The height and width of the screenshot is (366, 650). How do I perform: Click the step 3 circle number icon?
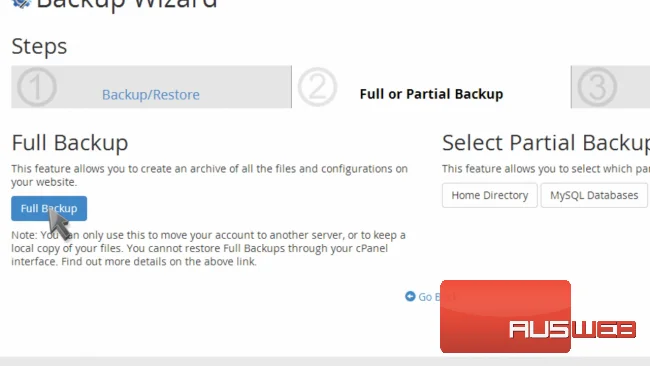597,87
